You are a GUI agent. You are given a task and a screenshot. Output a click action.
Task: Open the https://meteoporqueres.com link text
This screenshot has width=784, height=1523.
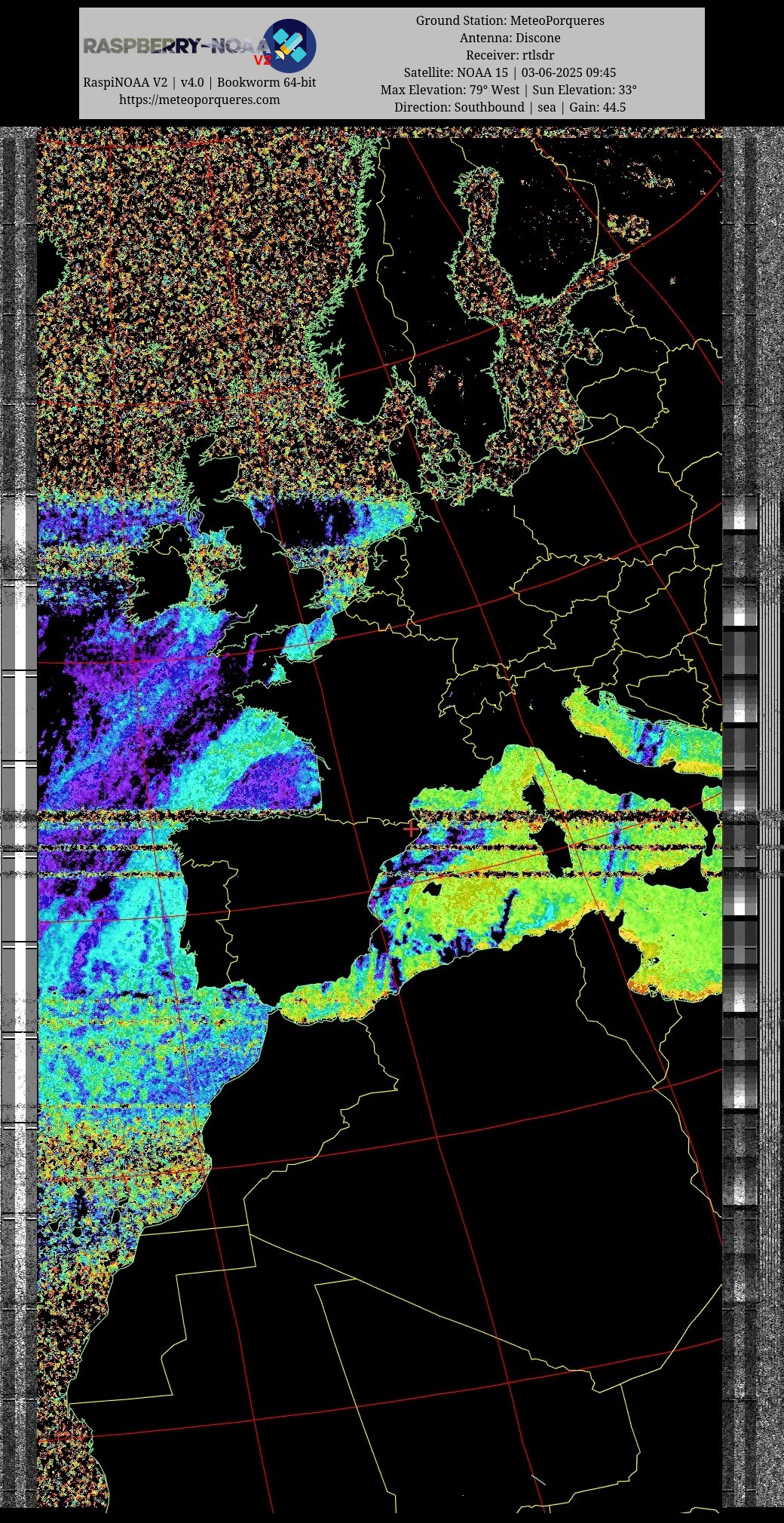tap(199, 100)
